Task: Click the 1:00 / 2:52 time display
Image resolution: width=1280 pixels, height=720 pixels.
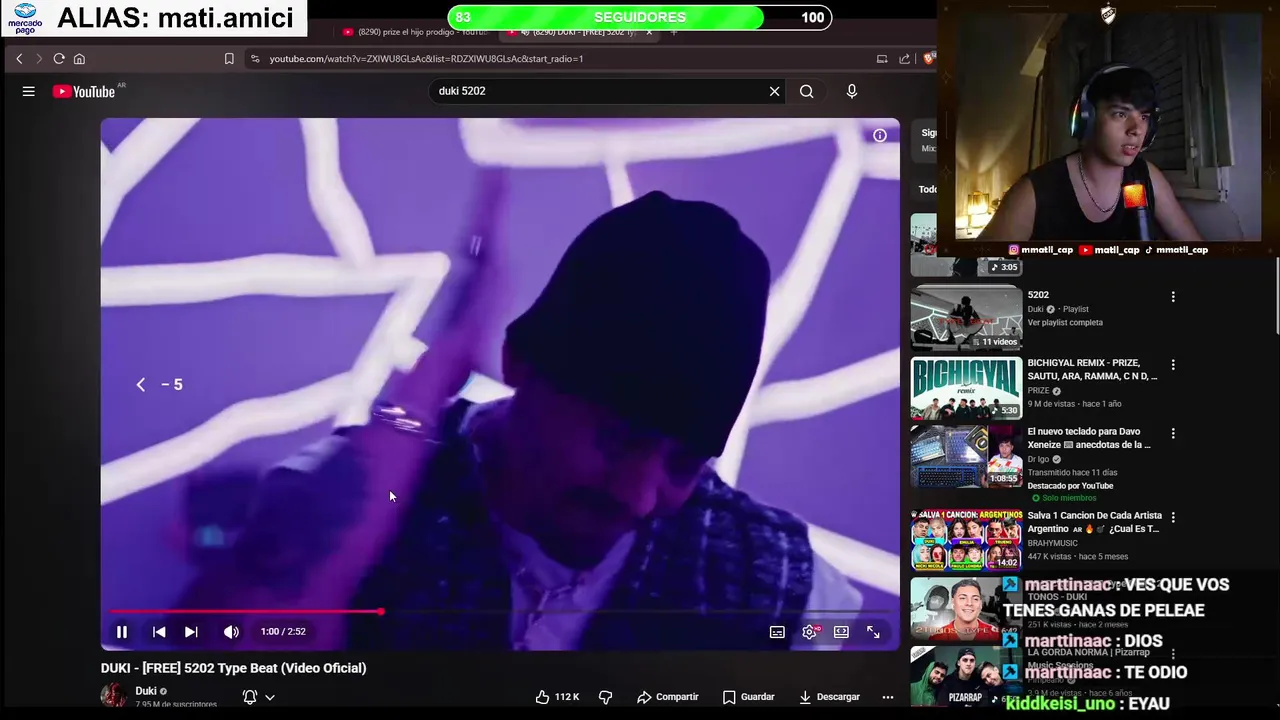Action: point(283,632)
